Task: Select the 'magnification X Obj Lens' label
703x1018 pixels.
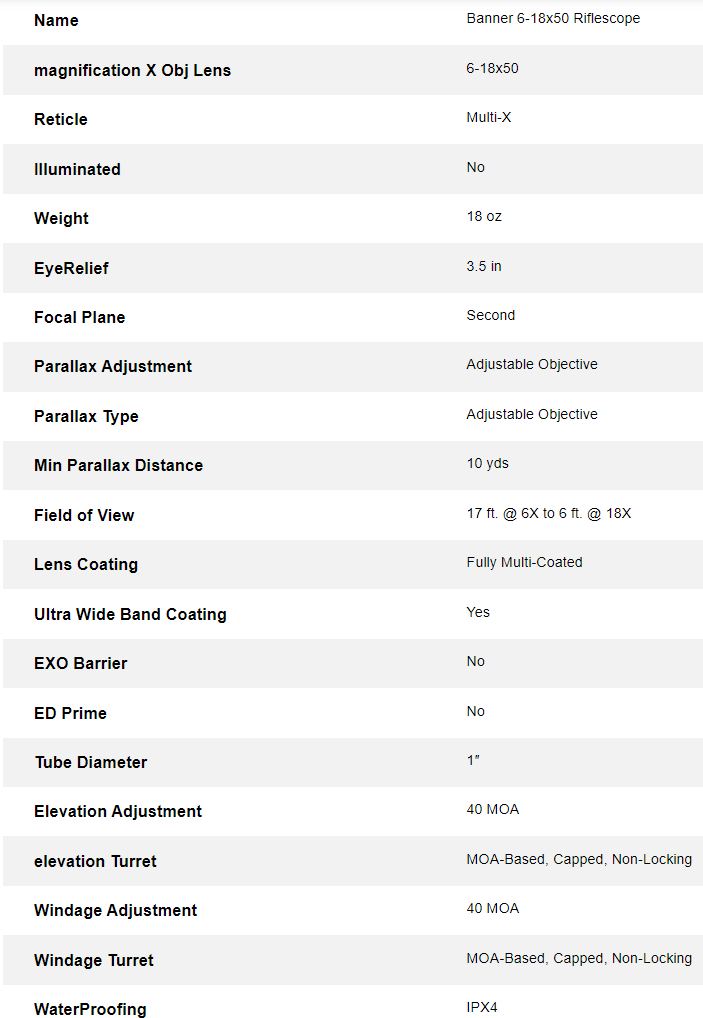Action: [x=132, y=70]
